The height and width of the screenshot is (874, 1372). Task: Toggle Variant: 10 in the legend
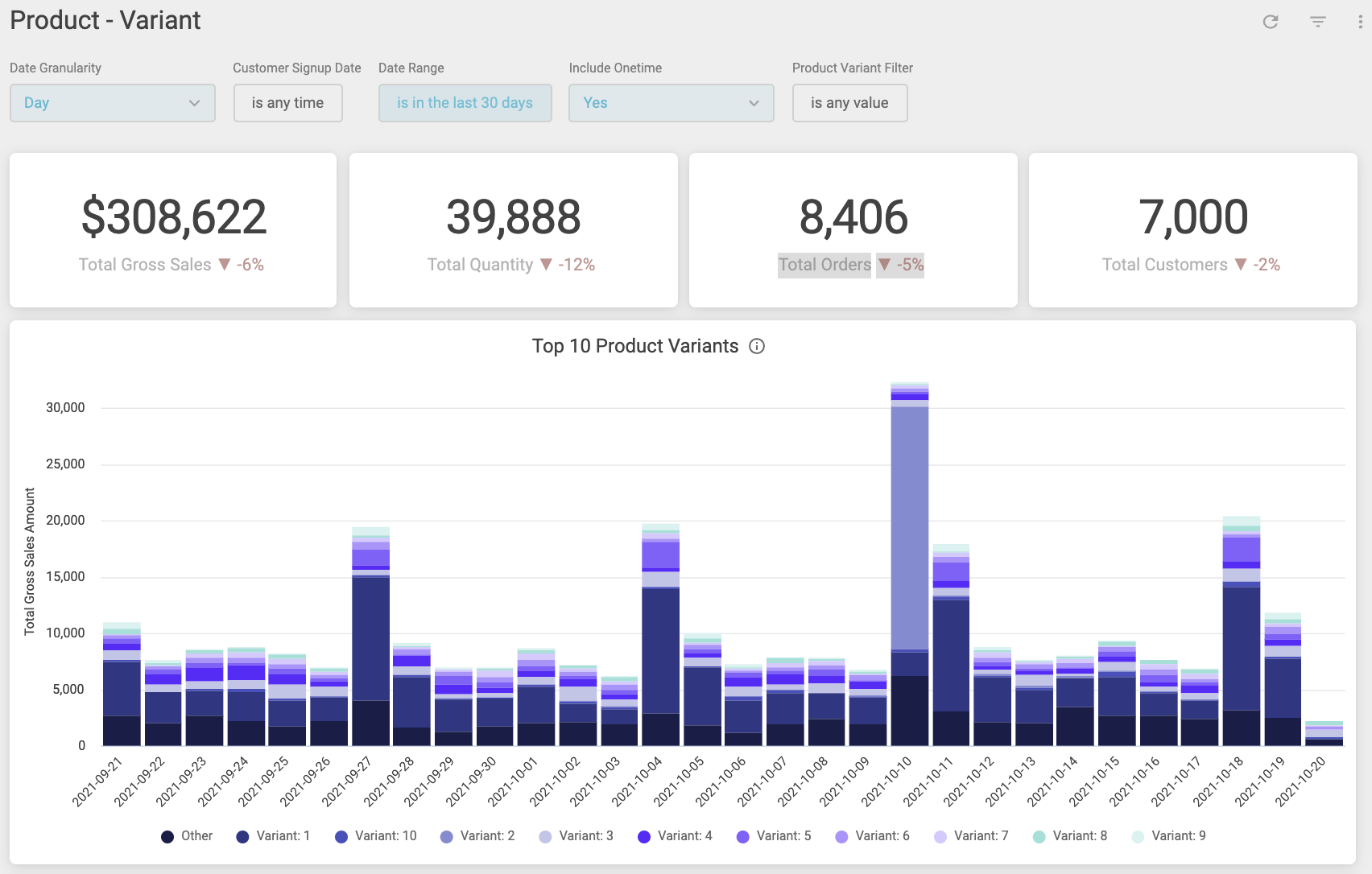376,836
